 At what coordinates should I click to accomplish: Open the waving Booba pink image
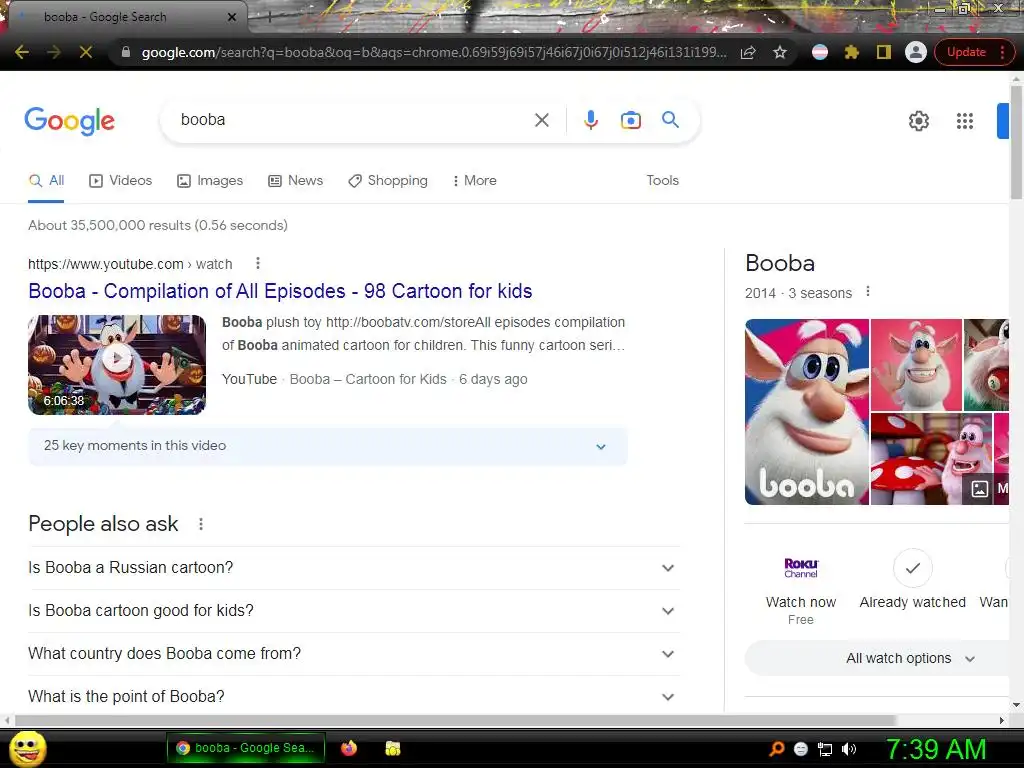916,364
